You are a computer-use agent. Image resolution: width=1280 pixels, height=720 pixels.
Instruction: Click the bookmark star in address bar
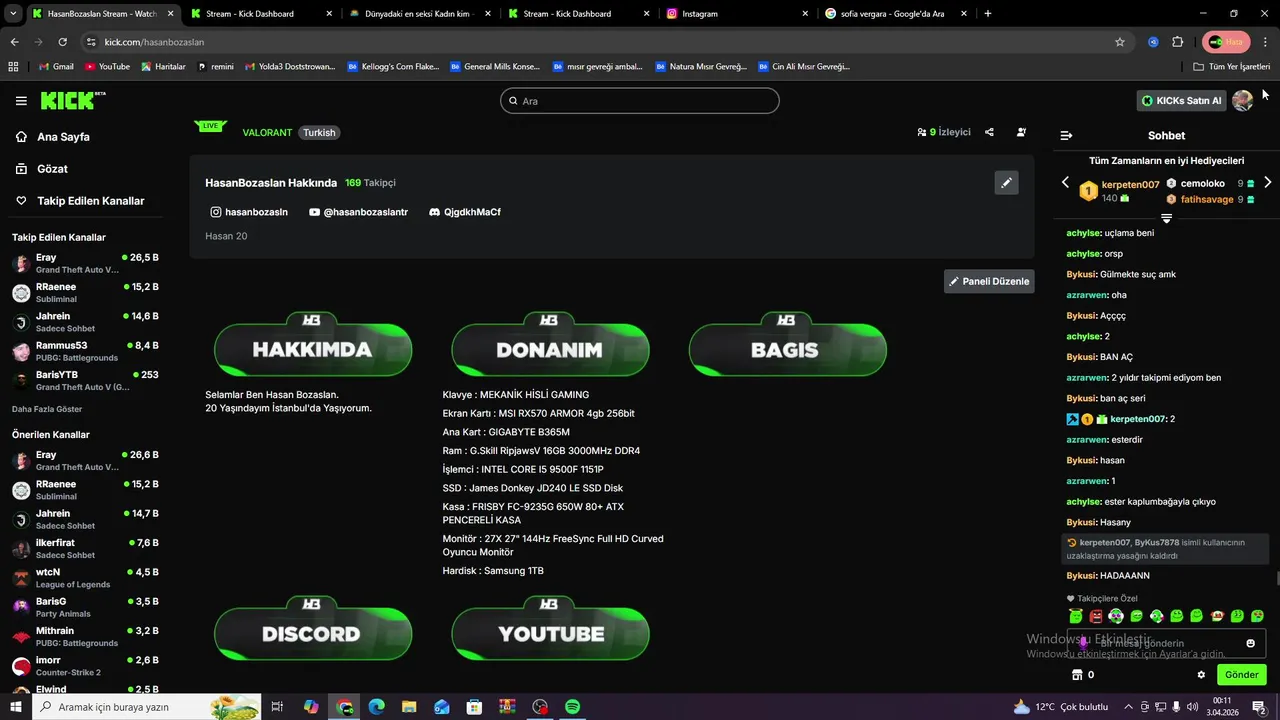click(1120, 42)
